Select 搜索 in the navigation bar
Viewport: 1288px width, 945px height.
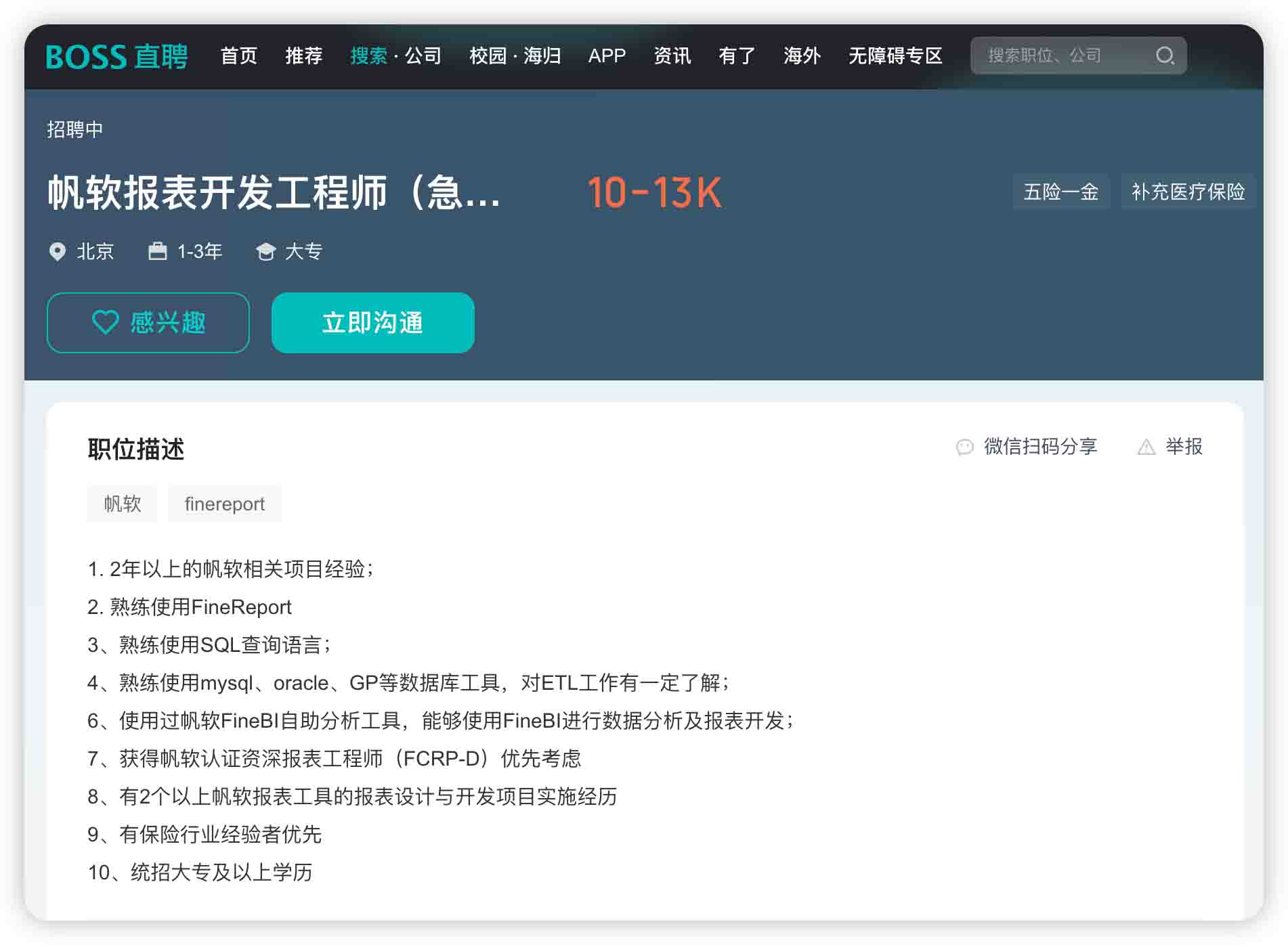368,56
